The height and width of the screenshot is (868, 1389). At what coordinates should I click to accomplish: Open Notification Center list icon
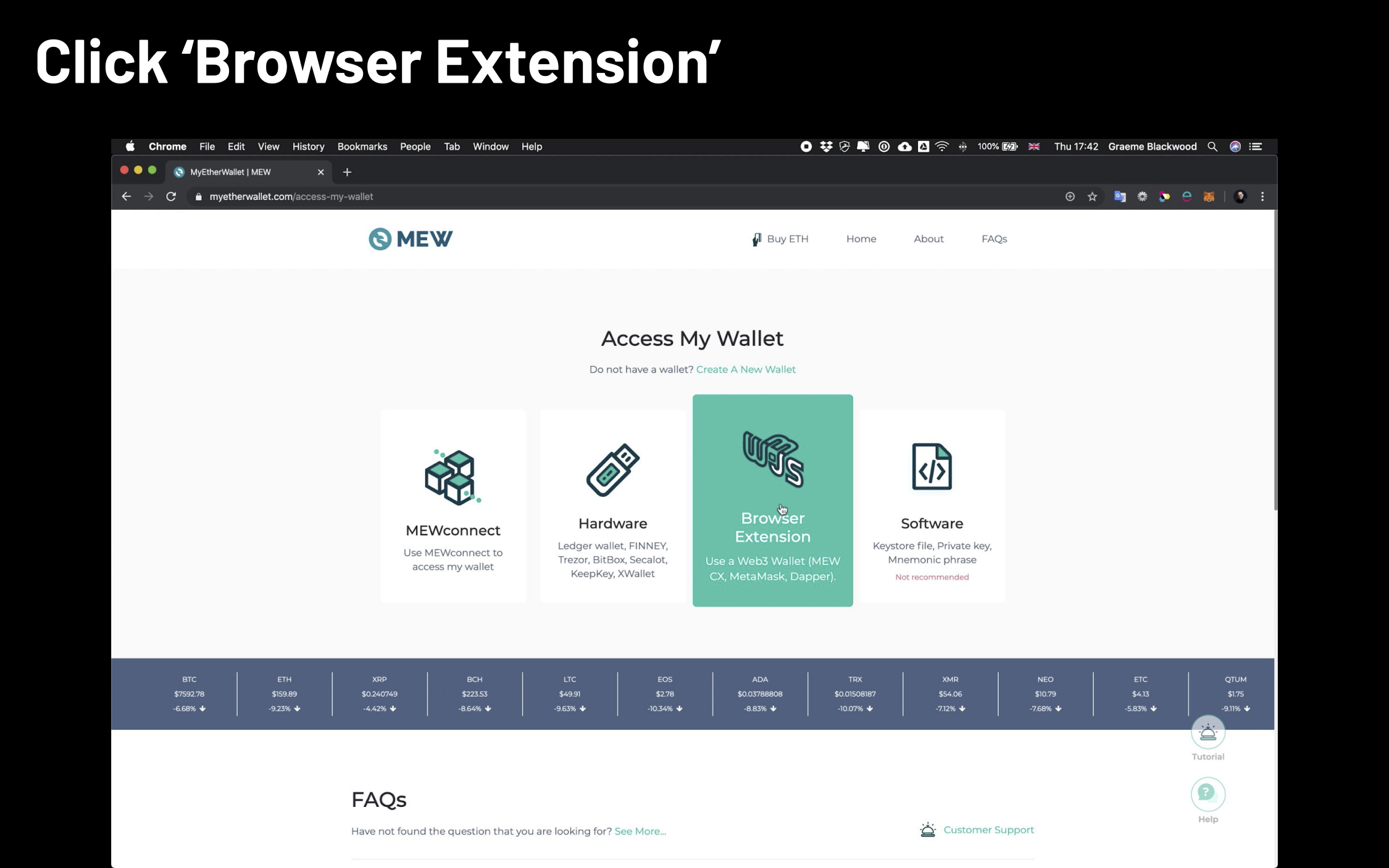click(x=1256, y=146)
